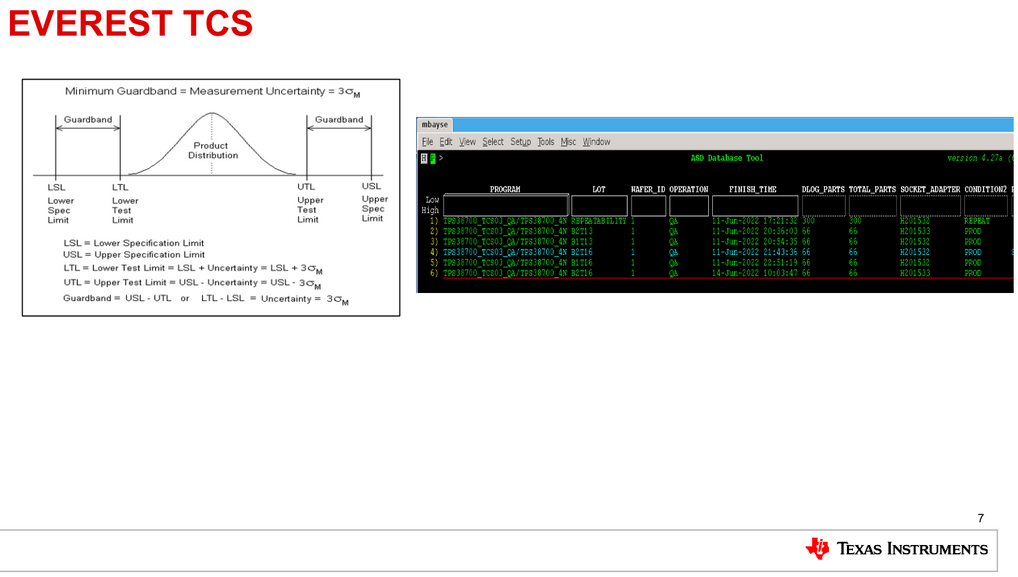The height and width of the screenshot is (577, 1018).
Task: Click the SOCKET_ADAPTER filter input field
Action: (929, 206)
